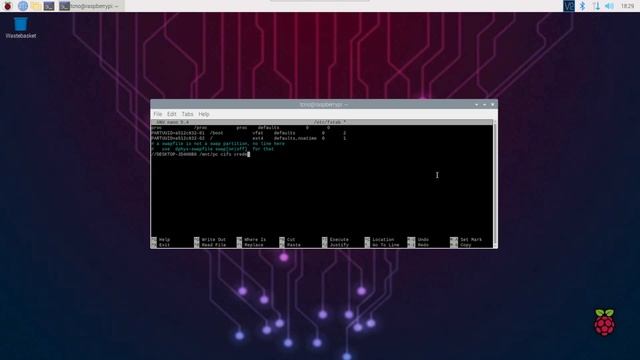Open the Raspberry Pi main menu

(x=8, y=6)
